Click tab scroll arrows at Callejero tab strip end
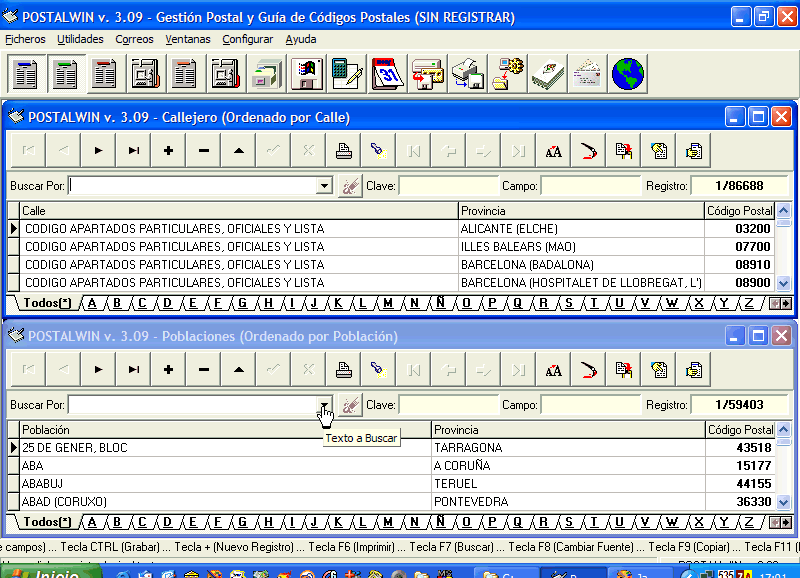 coord(781,304)
